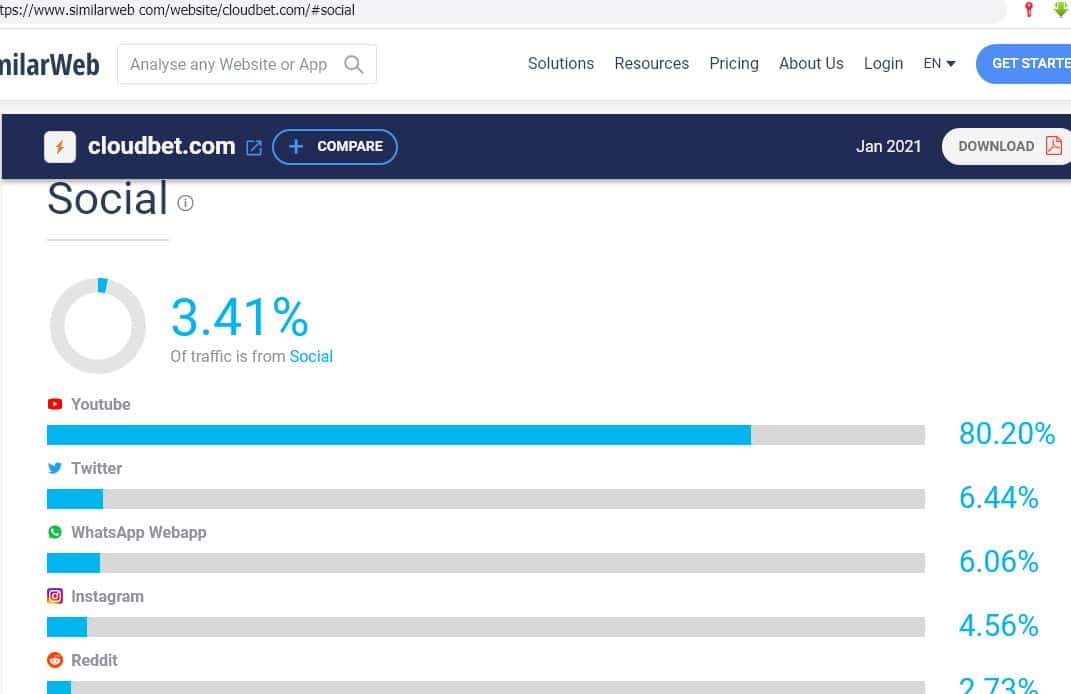Image resolution: width=1071 pixels, height=694 pixels.
Task: Open the About Us menu
Action: (811, 64)
